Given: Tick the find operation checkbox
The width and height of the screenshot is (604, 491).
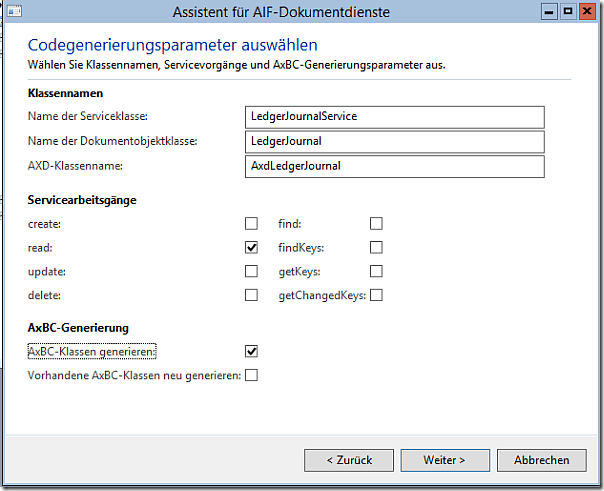Looking at the screenshot, I should pos(376,224).
